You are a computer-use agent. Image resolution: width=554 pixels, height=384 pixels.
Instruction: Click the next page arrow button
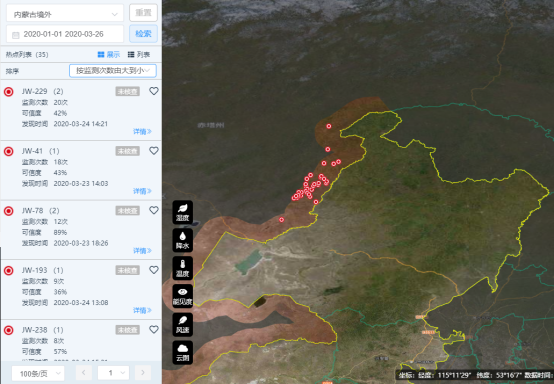[143, 373]
